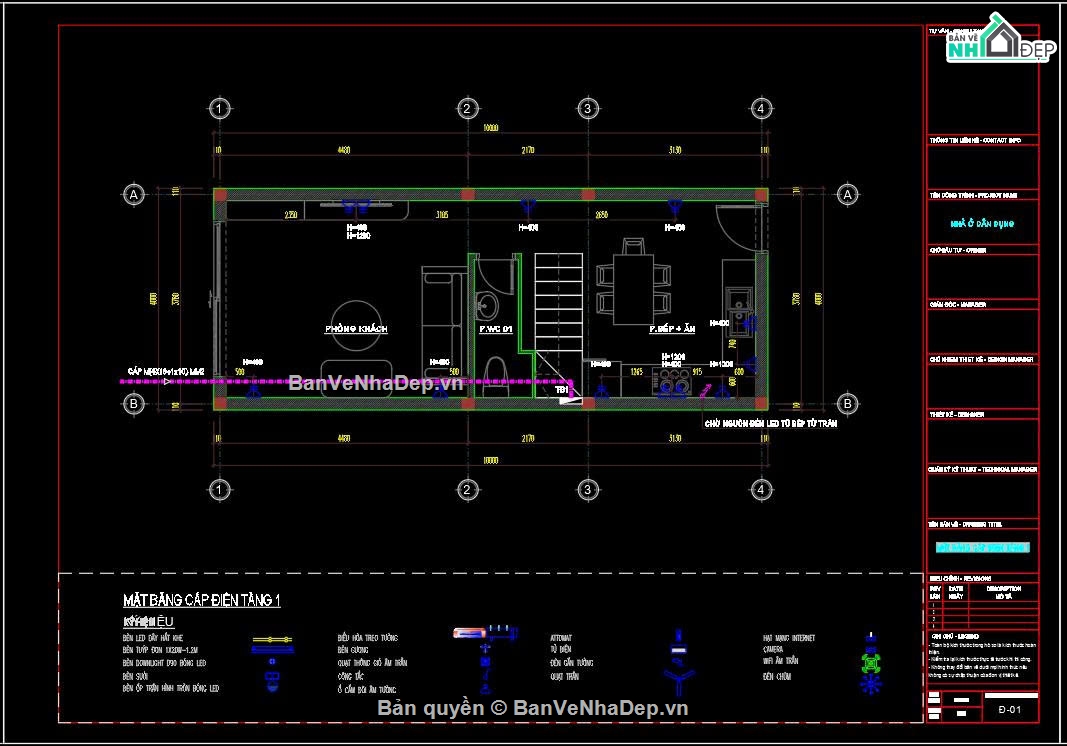
Task: Click the ceiling fan legend symbol
Action: (x=680, y=684)
